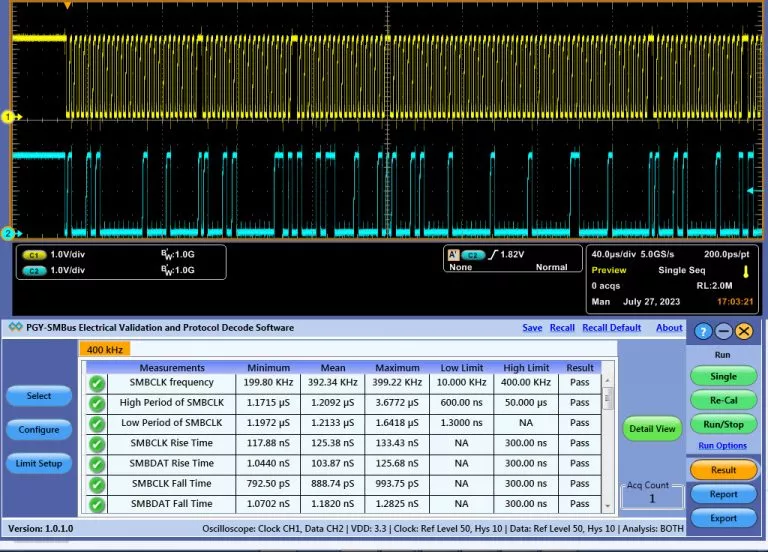Screen dimensions: 768x552
Task: Click the C2 channel badge
Action: tap(33, 270)
